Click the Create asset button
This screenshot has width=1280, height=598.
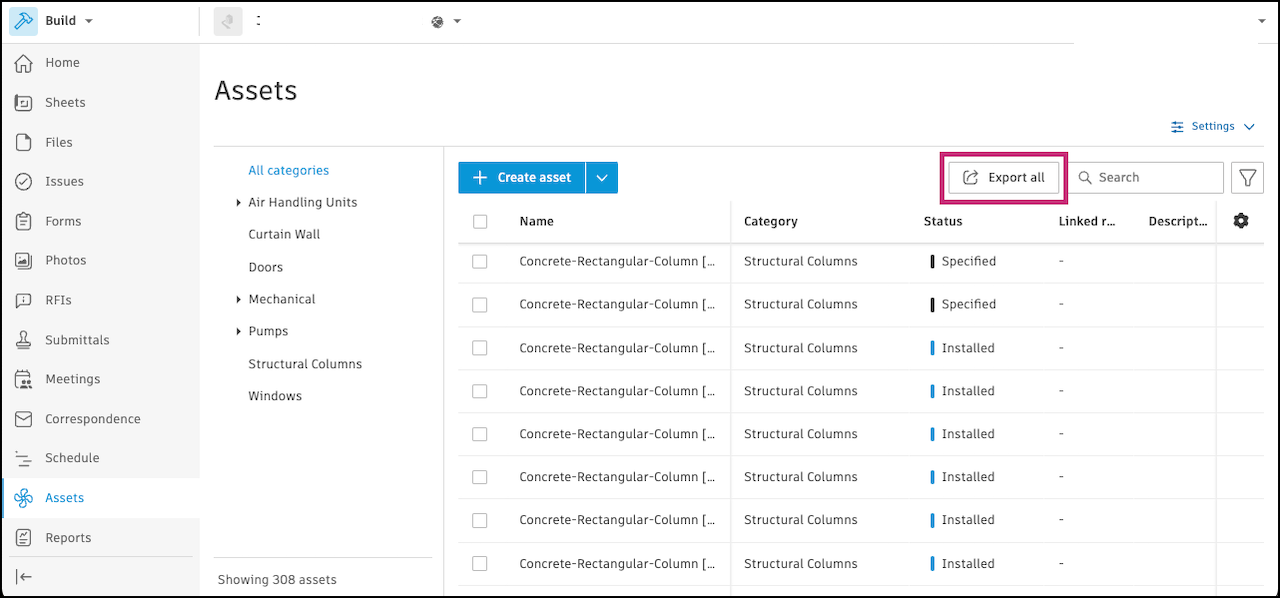coord(521,177)
